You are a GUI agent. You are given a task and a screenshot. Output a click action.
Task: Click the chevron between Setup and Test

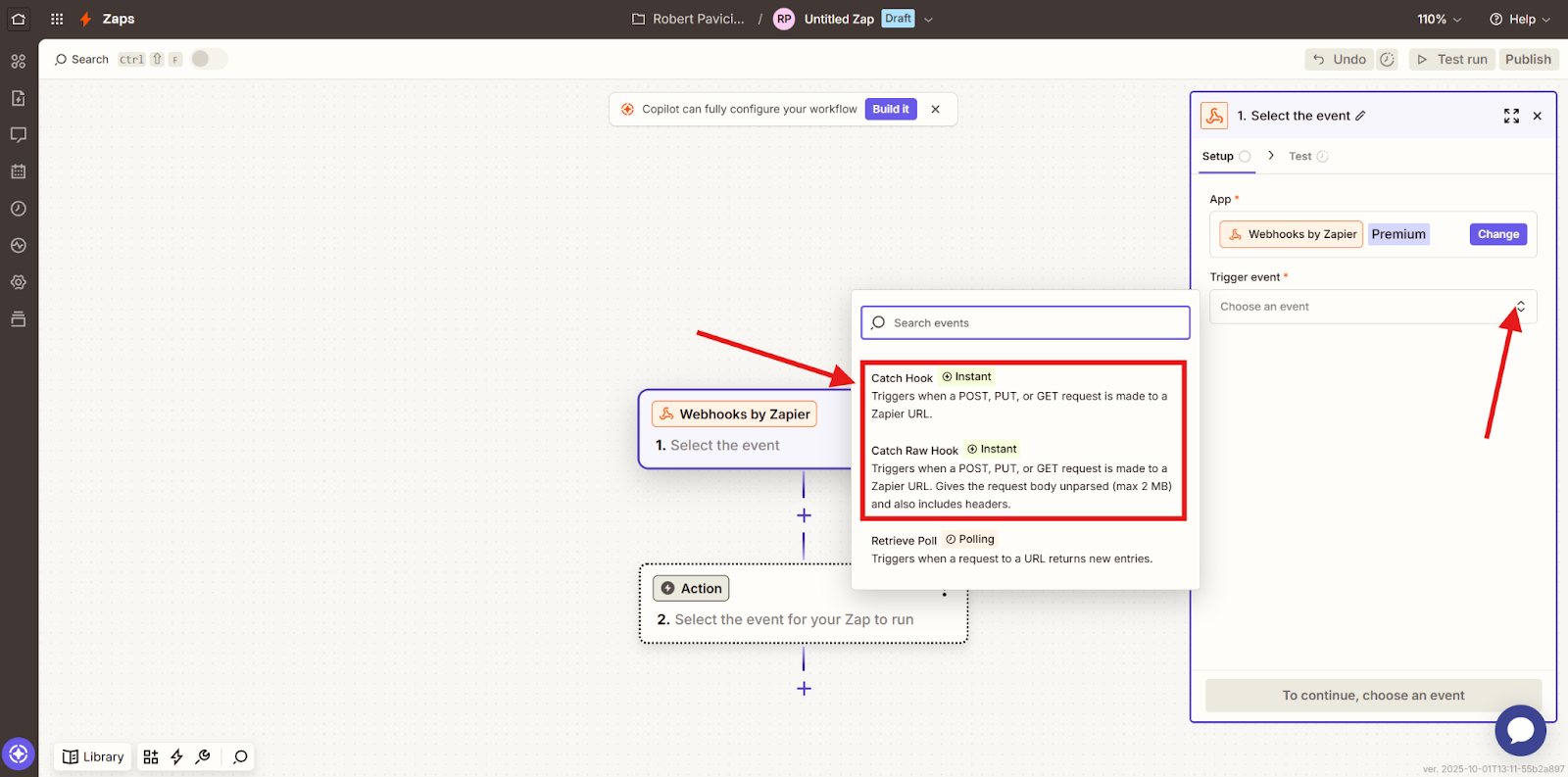click(1271, 156)
